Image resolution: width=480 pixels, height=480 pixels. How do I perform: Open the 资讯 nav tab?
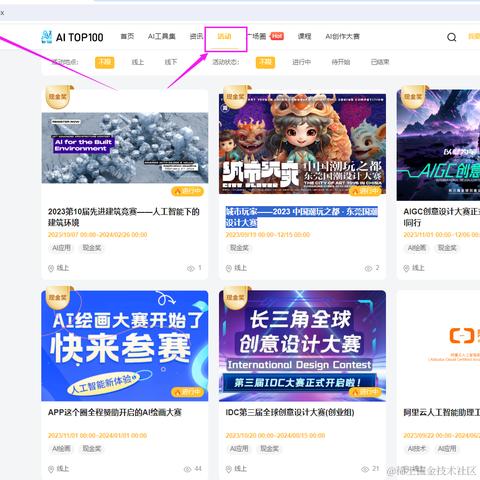pos(196,36)
